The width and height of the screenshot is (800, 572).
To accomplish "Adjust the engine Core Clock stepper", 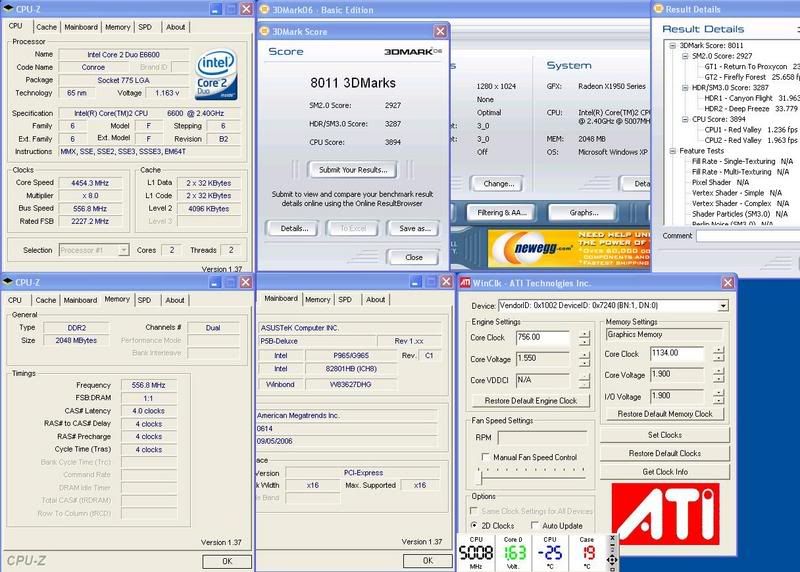I will pos(584,337).
